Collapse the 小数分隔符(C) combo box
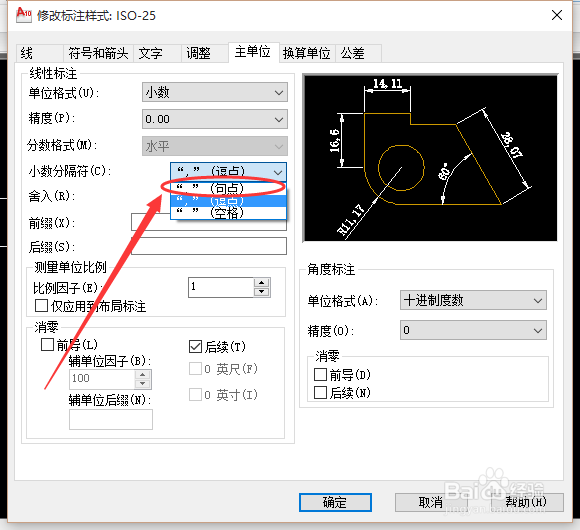 [228, 172]
